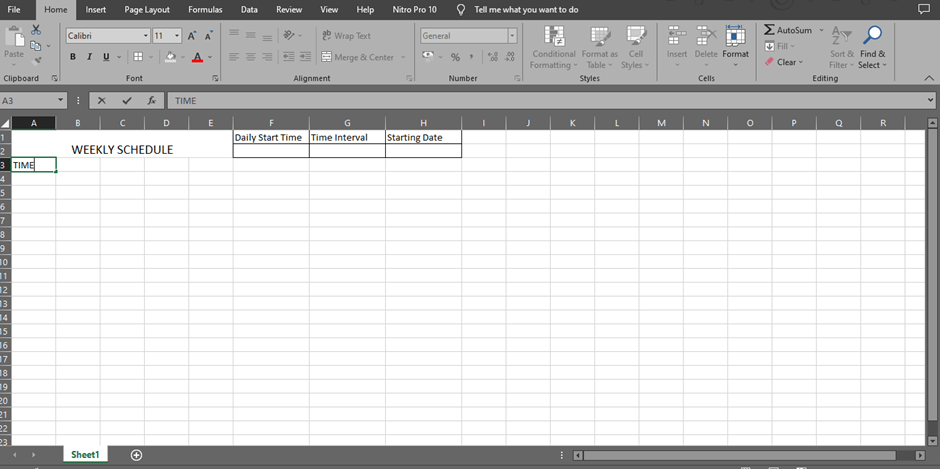Click the horizontal scrollbar thumb
The height and width of the screenshot is (469, 940).
click(x=740, y=455)
